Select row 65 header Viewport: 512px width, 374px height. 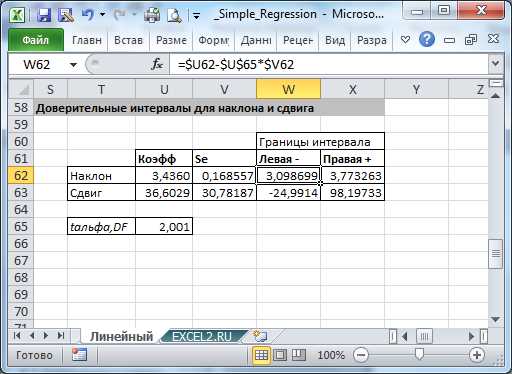pyautogui.click(x=21, y=227)
